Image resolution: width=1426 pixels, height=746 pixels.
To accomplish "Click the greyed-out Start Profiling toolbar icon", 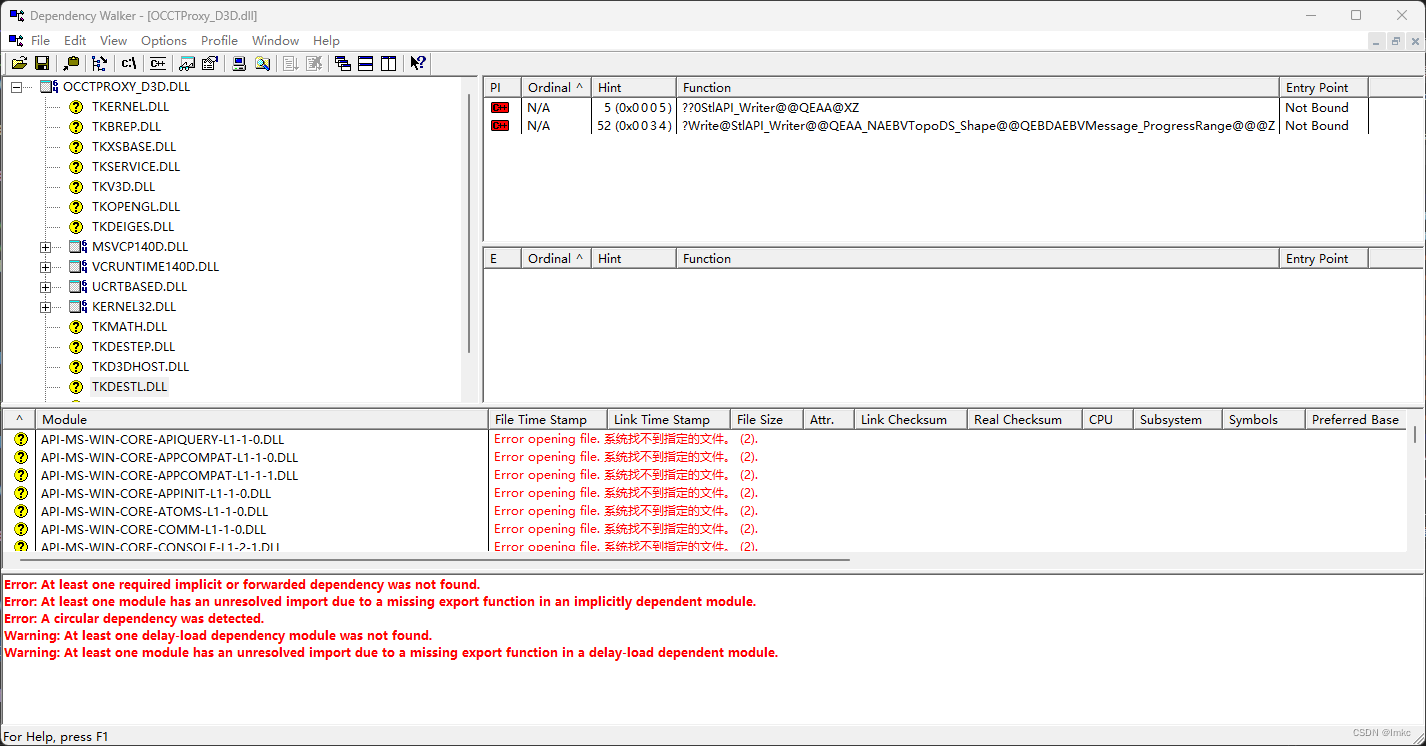I will [291, 63].
